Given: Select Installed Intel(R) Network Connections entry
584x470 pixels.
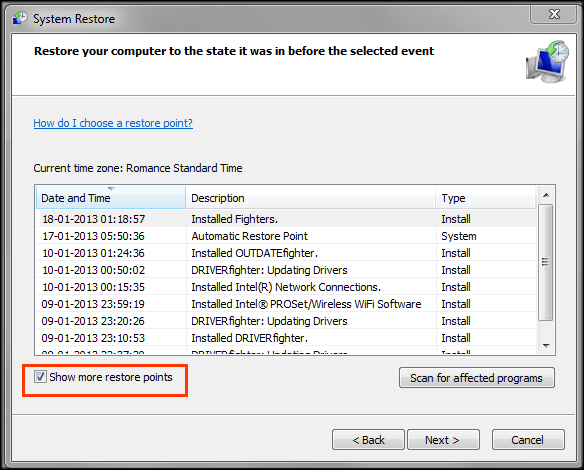Looking at the screenshot, I should tap(286, 287).
